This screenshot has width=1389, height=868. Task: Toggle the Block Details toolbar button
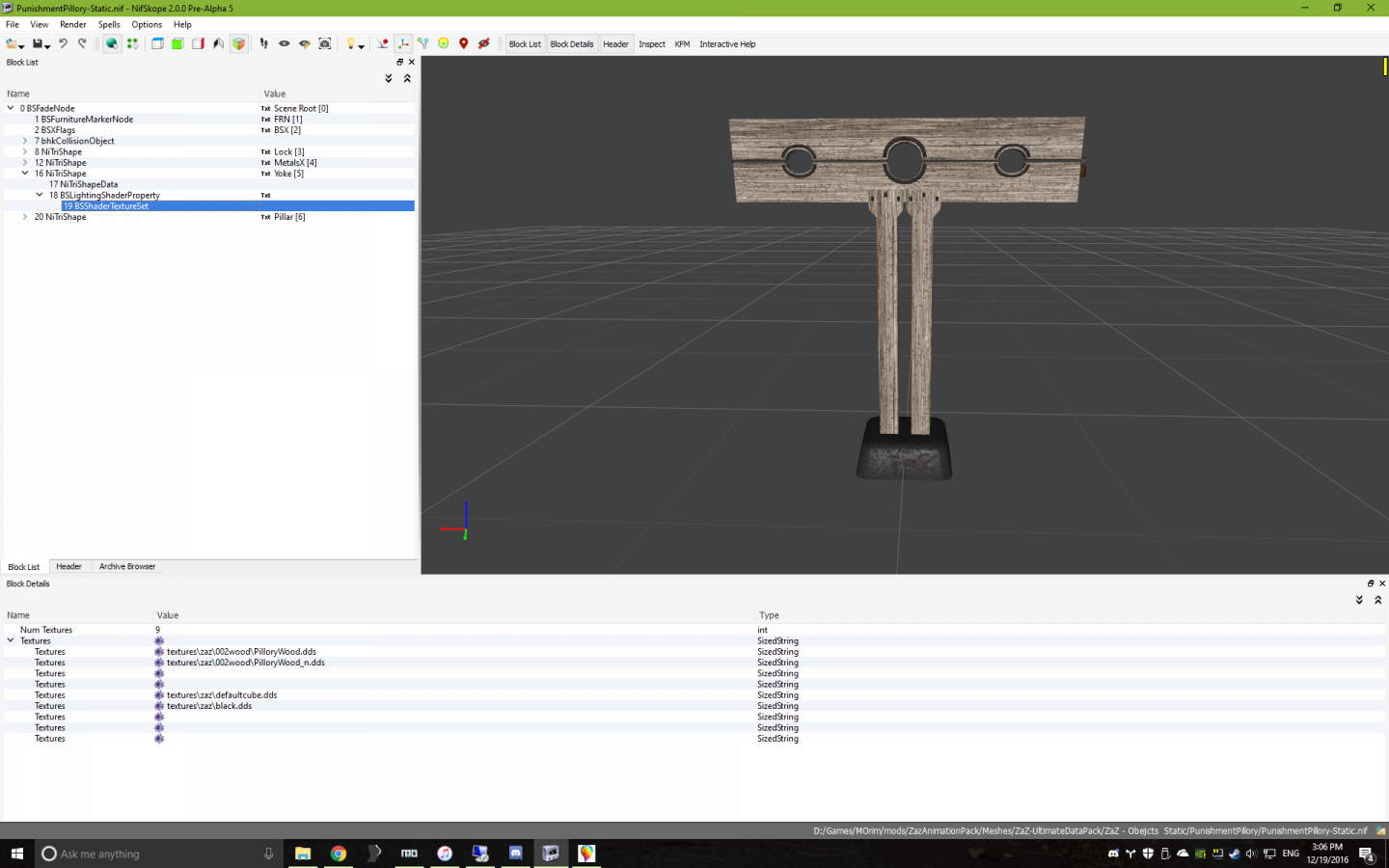point(572,44)
